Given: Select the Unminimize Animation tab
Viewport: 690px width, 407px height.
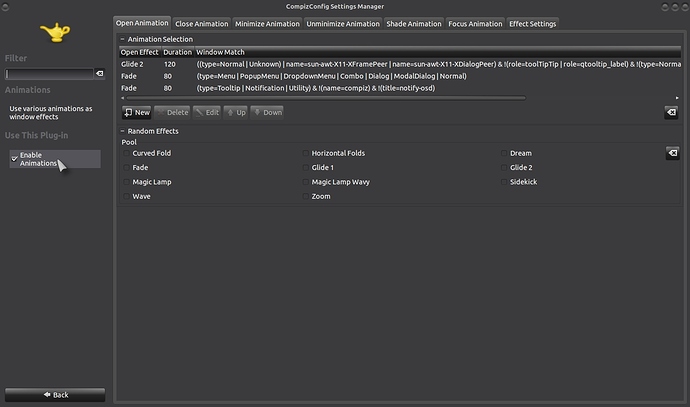Looking at the screenshot, I should click(x=343, y=24).
